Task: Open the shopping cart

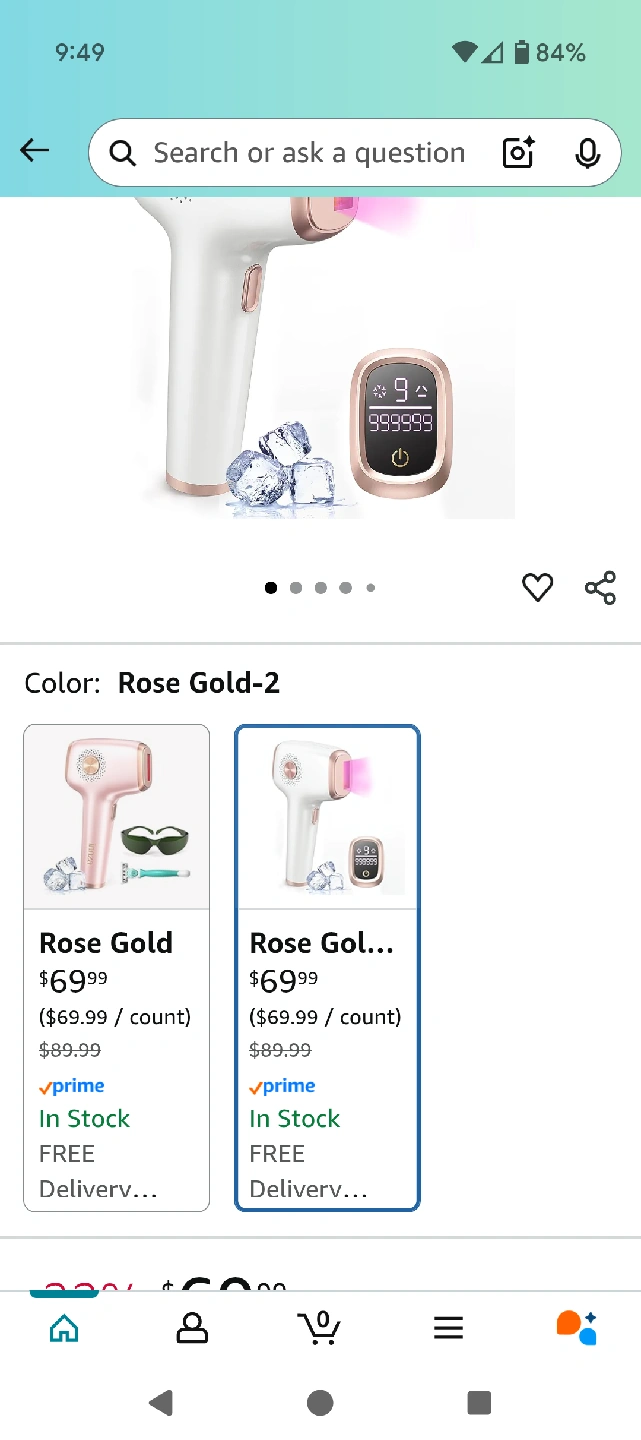Action: (319, 1328)
